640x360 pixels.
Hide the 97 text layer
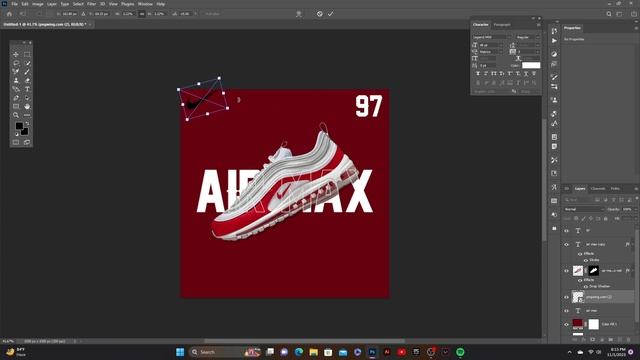567,231
